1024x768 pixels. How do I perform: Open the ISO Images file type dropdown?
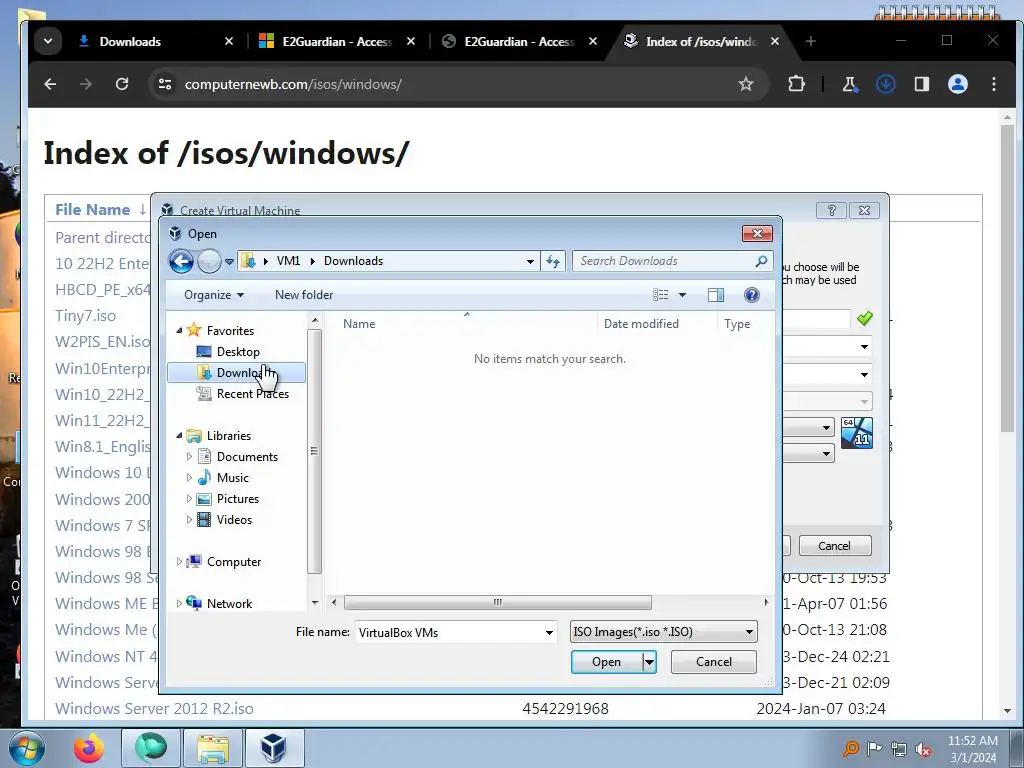tap(664, 632)
